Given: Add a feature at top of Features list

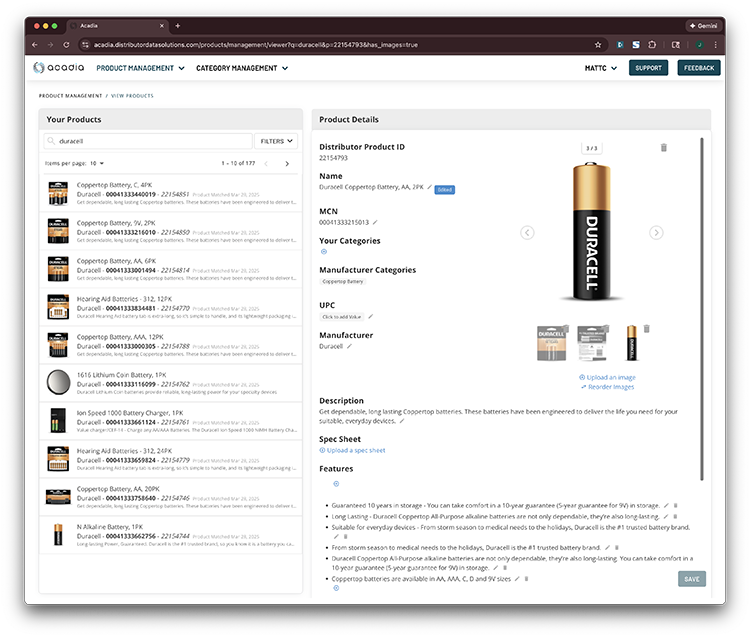Looking at the screenshot, I should [x=336, y=483].
